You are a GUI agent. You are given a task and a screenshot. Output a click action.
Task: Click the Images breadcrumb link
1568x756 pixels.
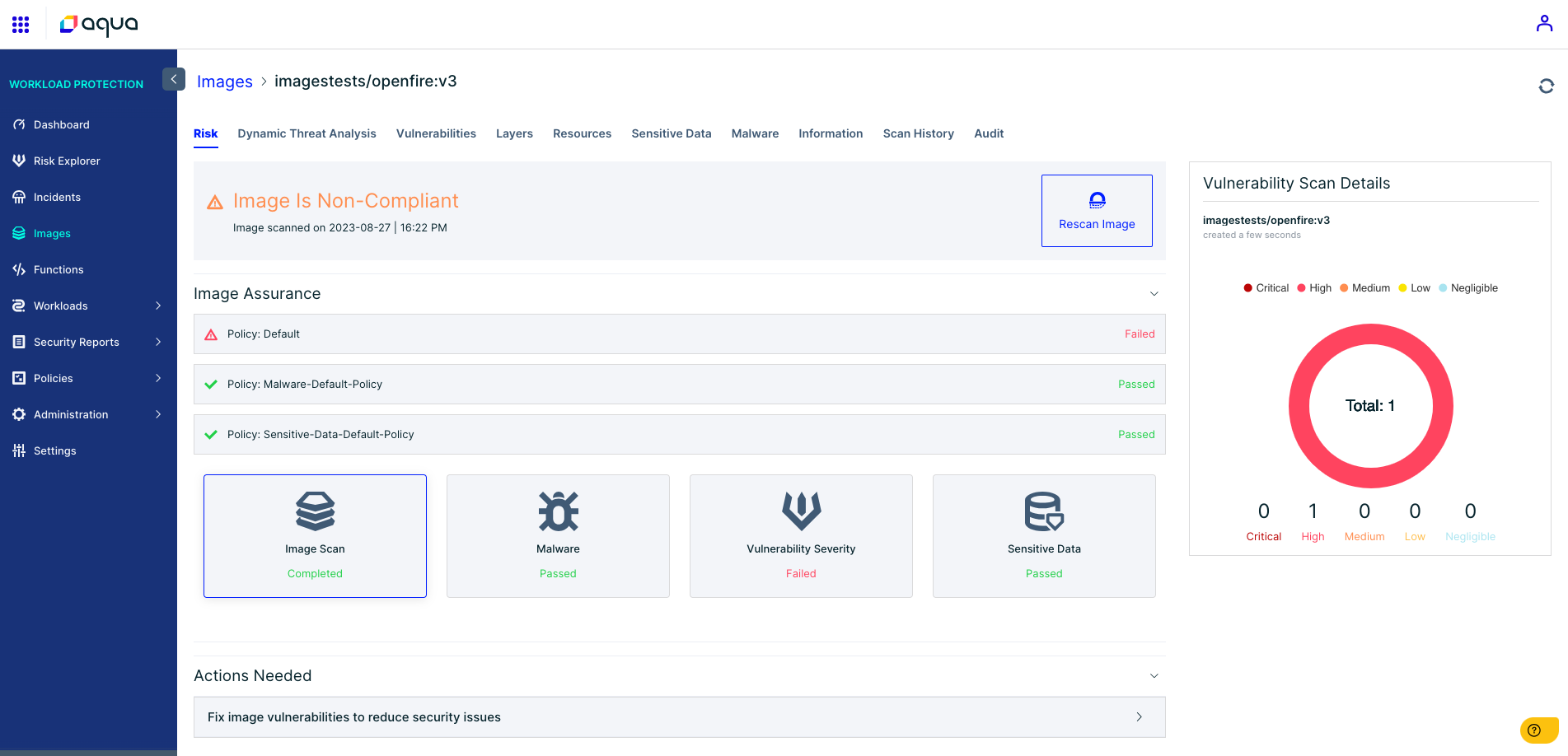click(225, 82)
